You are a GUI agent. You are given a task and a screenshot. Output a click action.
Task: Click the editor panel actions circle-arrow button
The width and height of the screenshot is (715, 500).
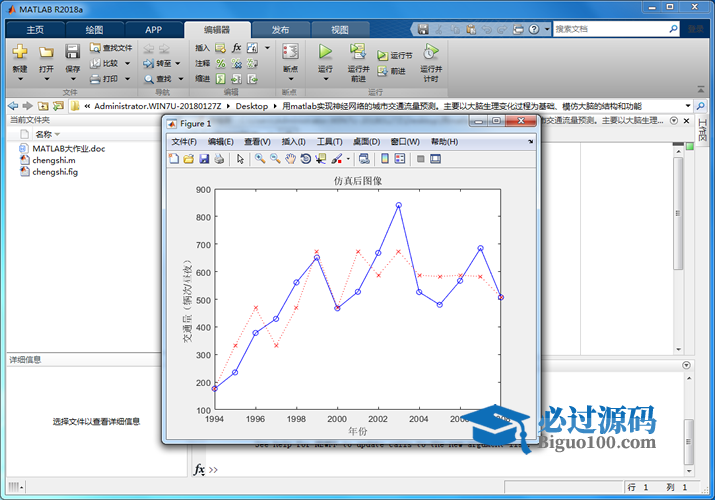point(674,120)
